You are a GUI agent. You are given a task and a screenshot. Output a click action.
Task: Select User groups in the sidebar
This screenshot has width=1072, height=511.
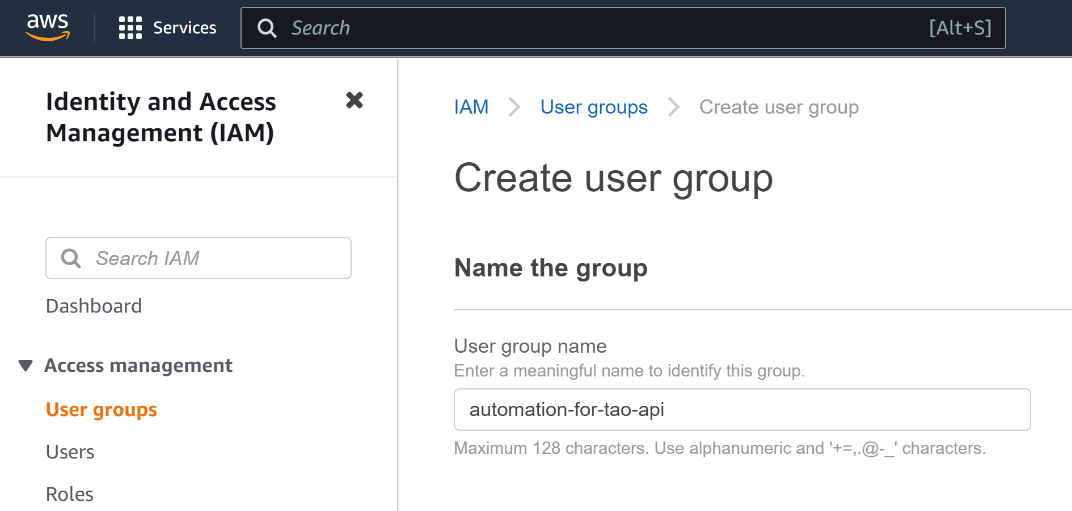(101, 410)
